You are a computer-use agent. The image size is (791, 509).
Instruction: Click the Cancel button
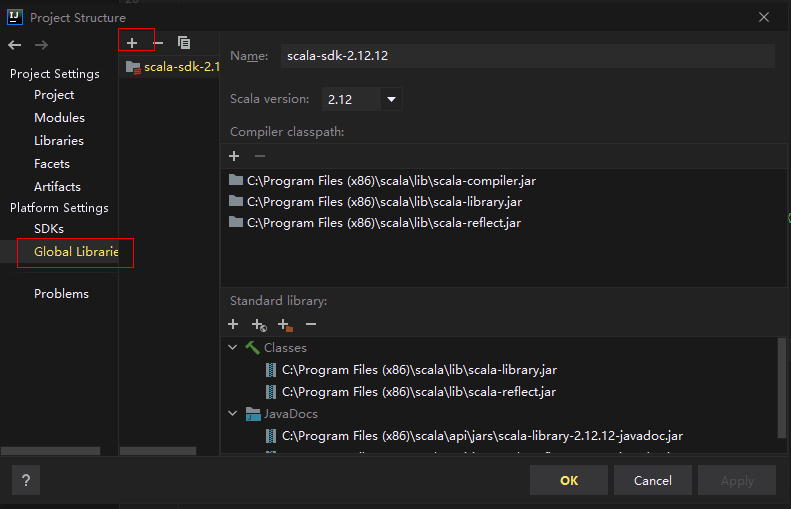click(652, 480)
